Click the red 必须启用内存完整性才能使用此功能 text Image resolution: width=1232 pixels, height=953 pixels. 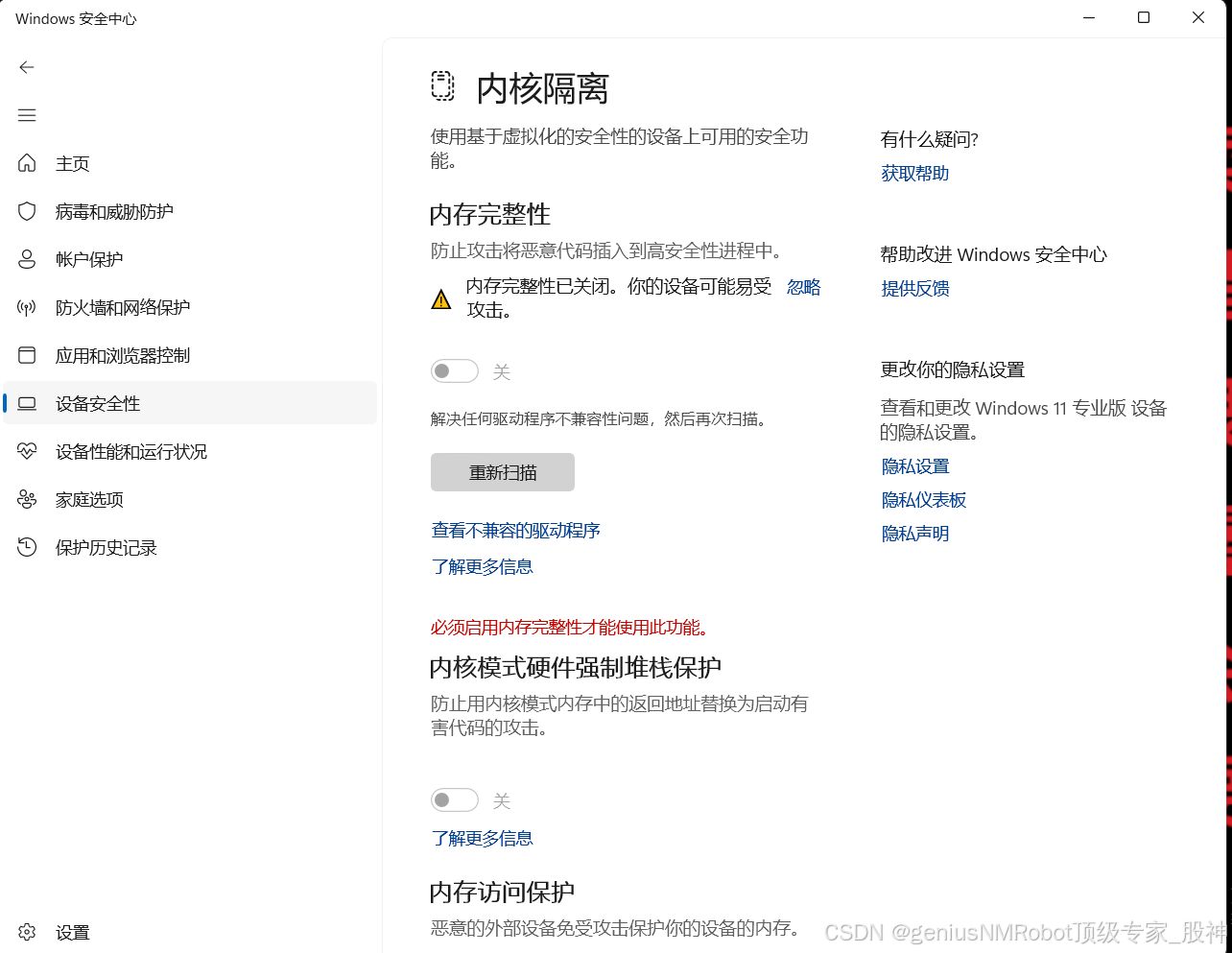point(570,627)
